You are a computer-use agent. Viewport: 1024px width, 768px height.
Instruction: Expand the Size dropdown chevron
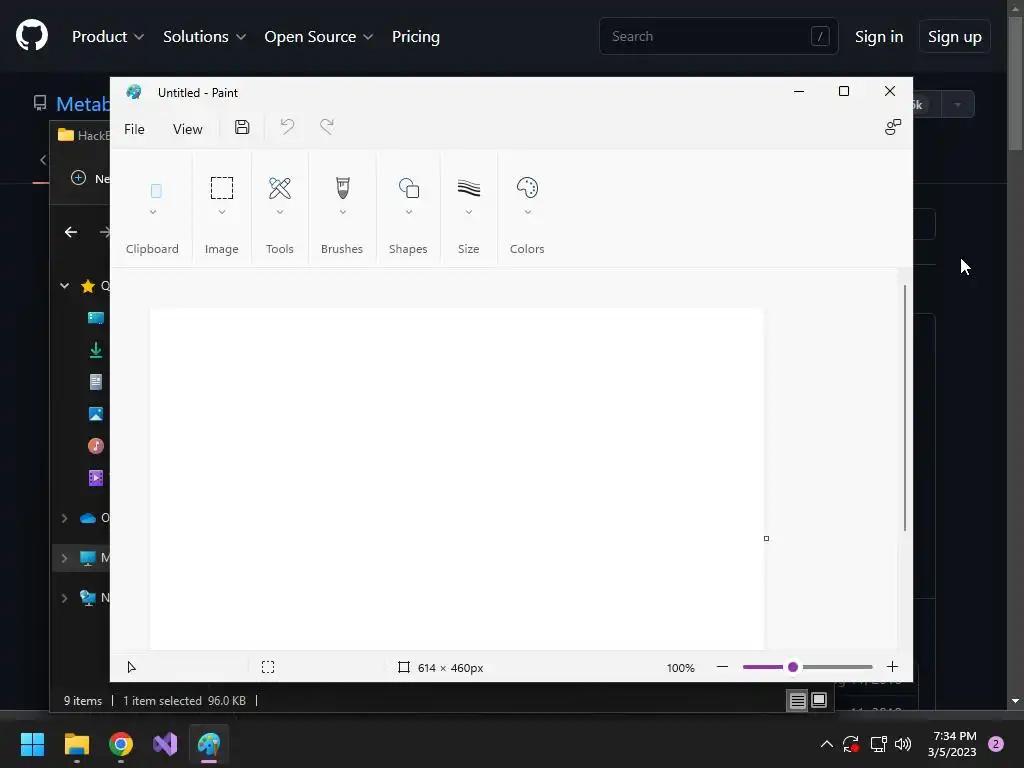point(468,212)
